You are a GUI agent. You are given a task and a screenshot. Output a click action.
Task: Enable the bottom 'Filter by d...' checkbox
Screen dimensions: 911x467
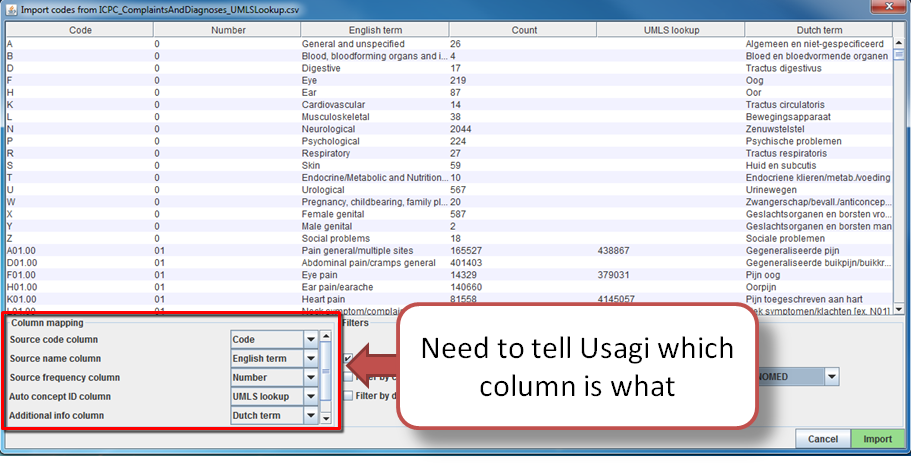click(347, 396)
